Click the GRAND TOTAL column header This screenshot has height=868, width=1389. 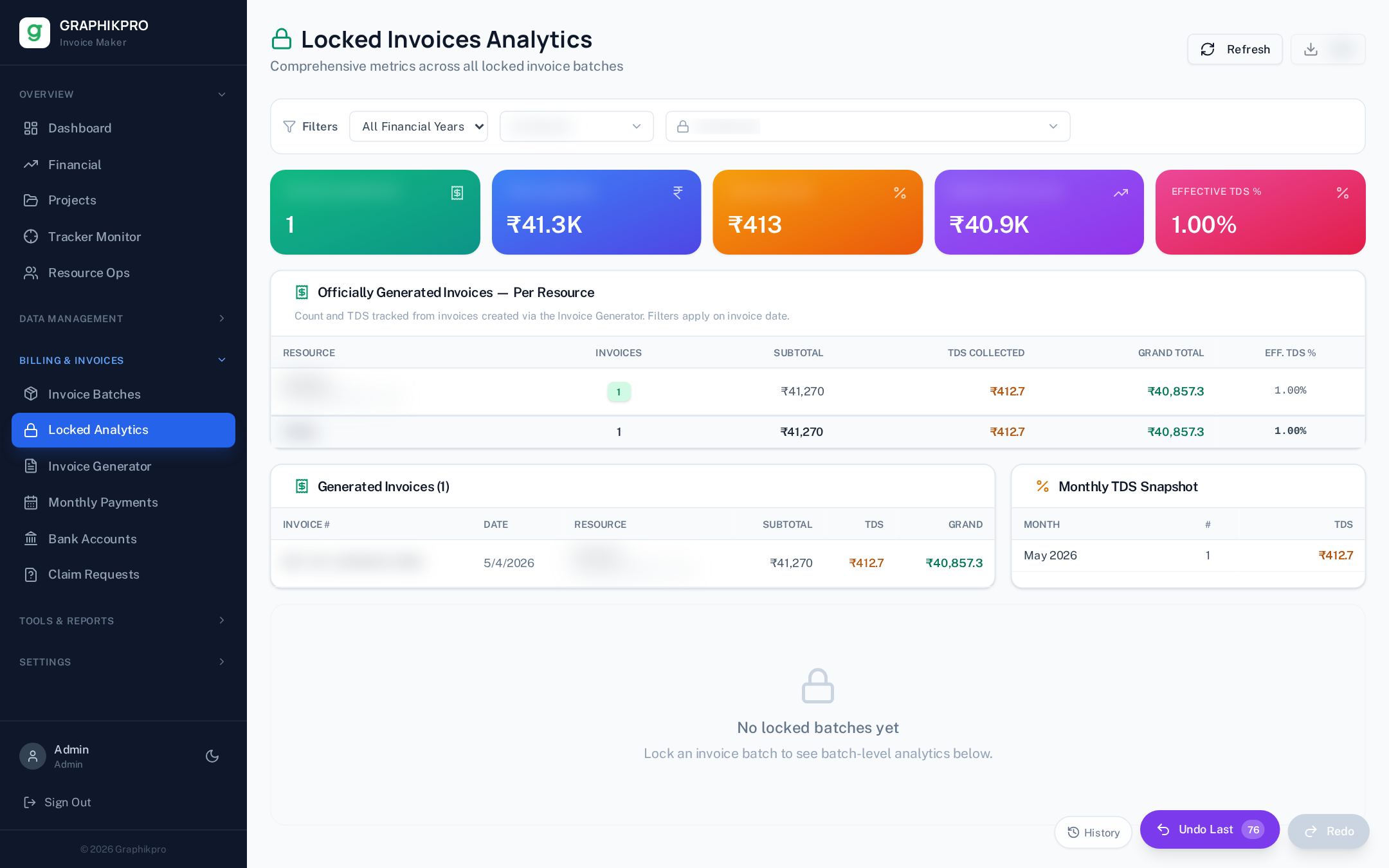pyautogui.click(x=1171, y=353)
